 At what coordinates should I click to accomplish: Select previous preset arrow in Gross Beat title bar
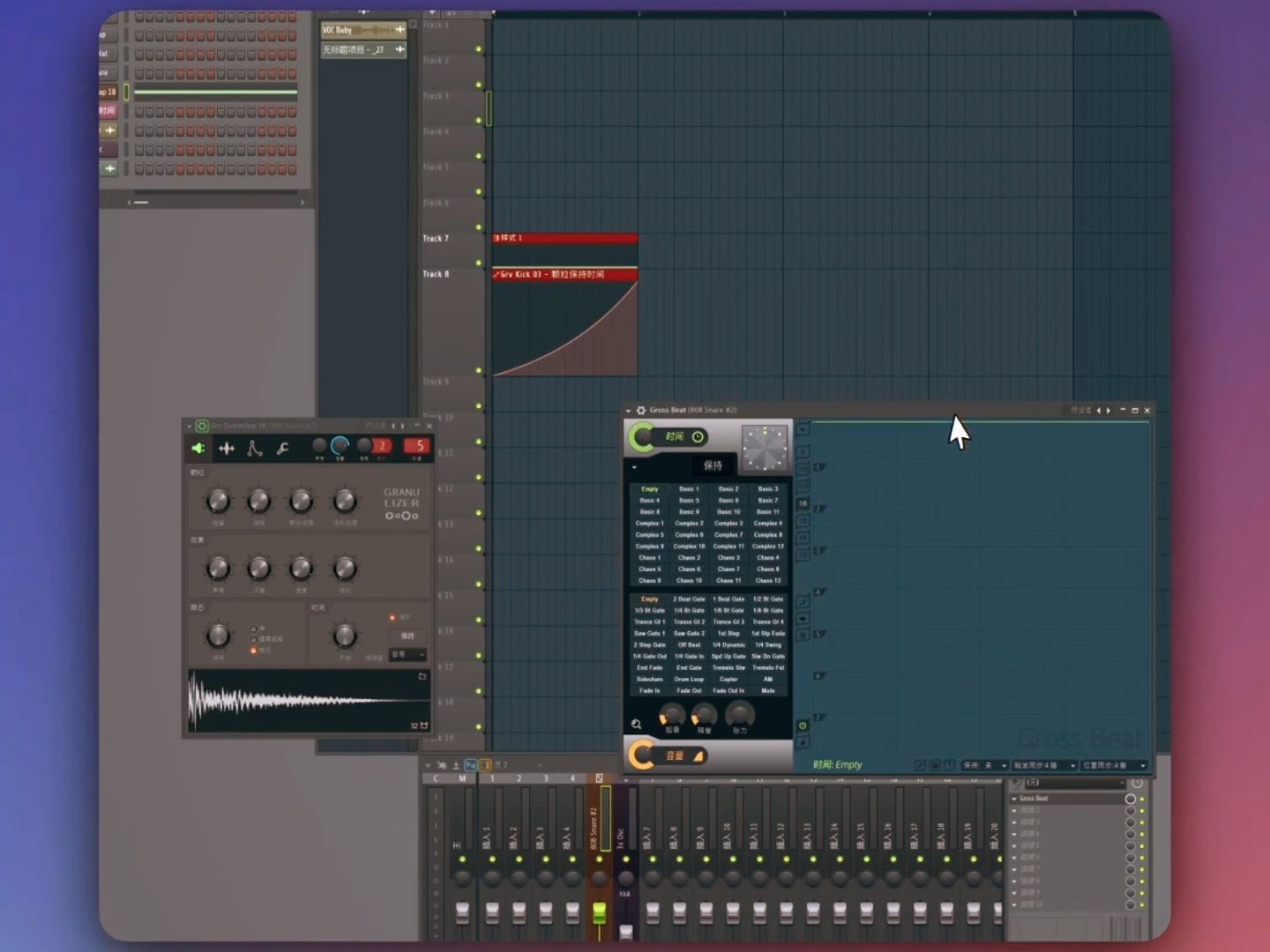[1098, 410]
